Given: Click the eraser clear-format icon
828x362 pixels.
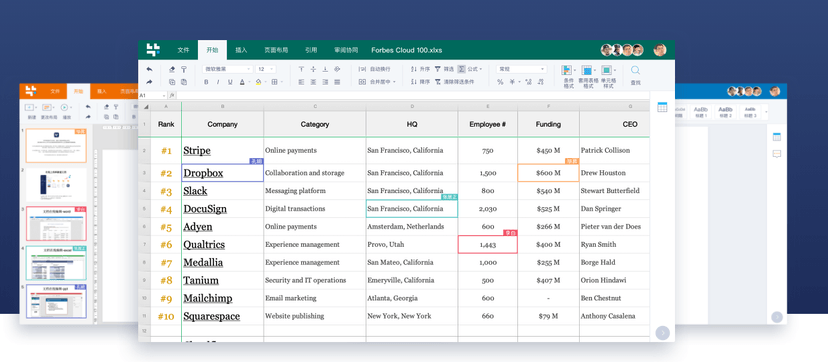Looking at the screenshot, I should [172, 69].
